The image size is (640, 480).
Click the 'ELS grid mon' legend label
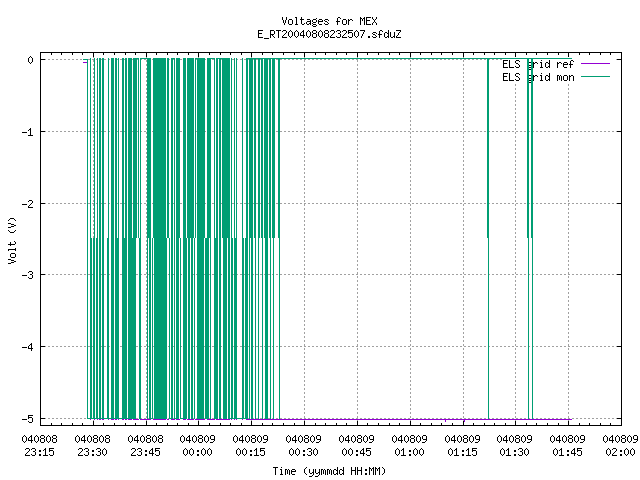(538, 77)
